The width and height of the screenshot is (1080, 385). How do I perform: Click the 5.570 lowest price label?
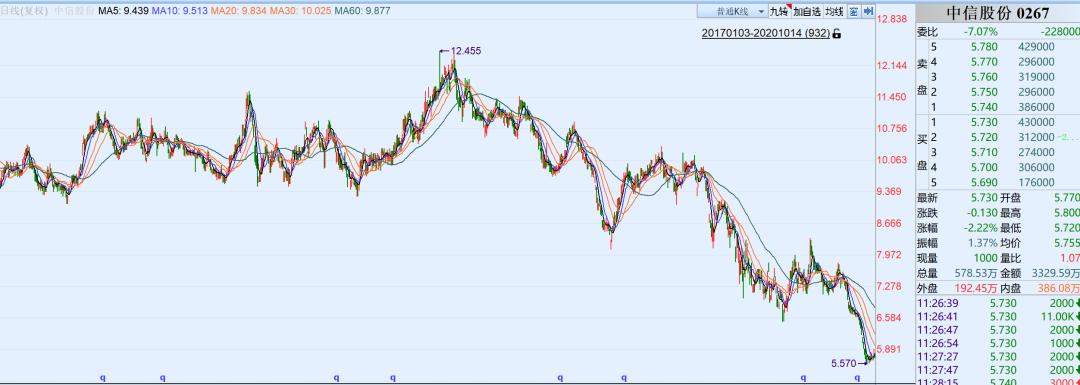(x=844, y=363)
